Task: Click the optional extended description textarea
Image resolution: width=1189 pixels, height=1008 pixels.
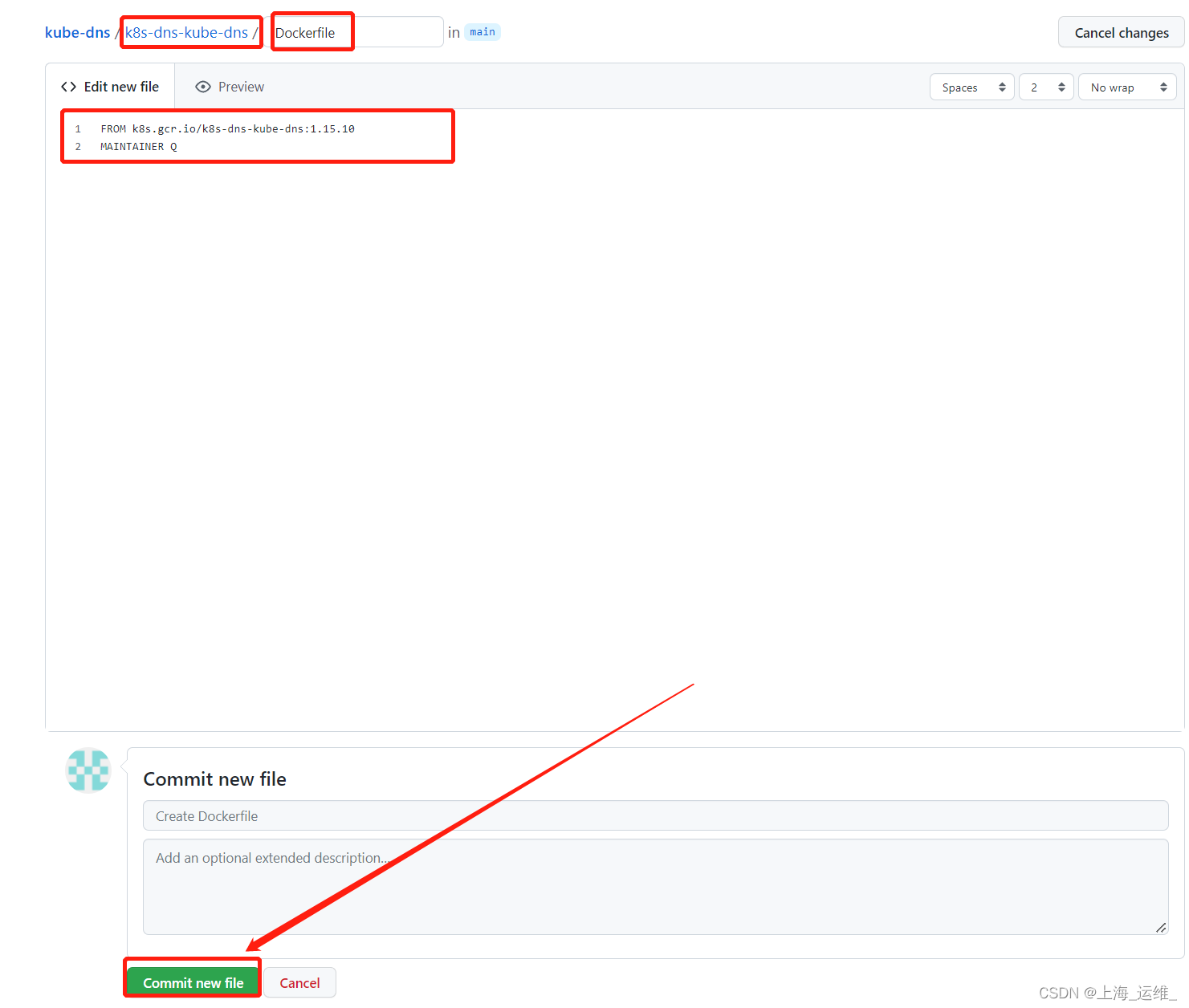Action: (x=655, y=887)
